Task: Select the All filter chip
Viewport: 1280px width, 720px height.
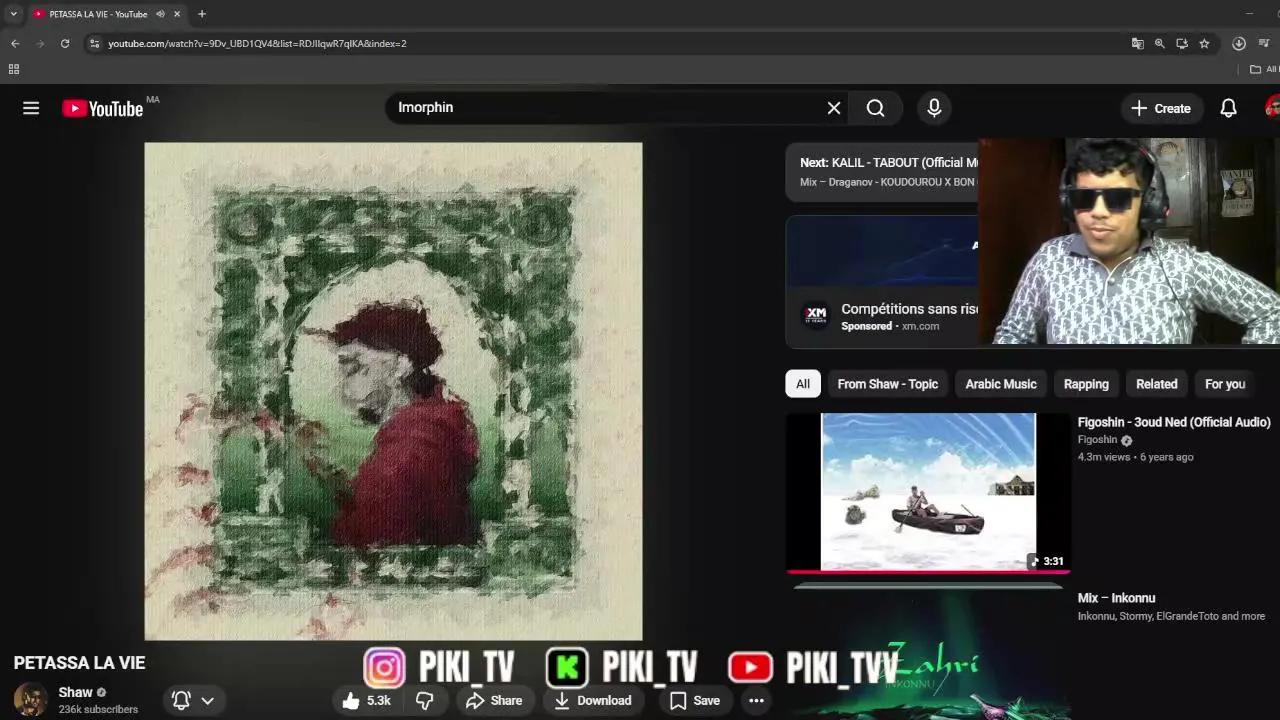Action: (x=803, y=384)
